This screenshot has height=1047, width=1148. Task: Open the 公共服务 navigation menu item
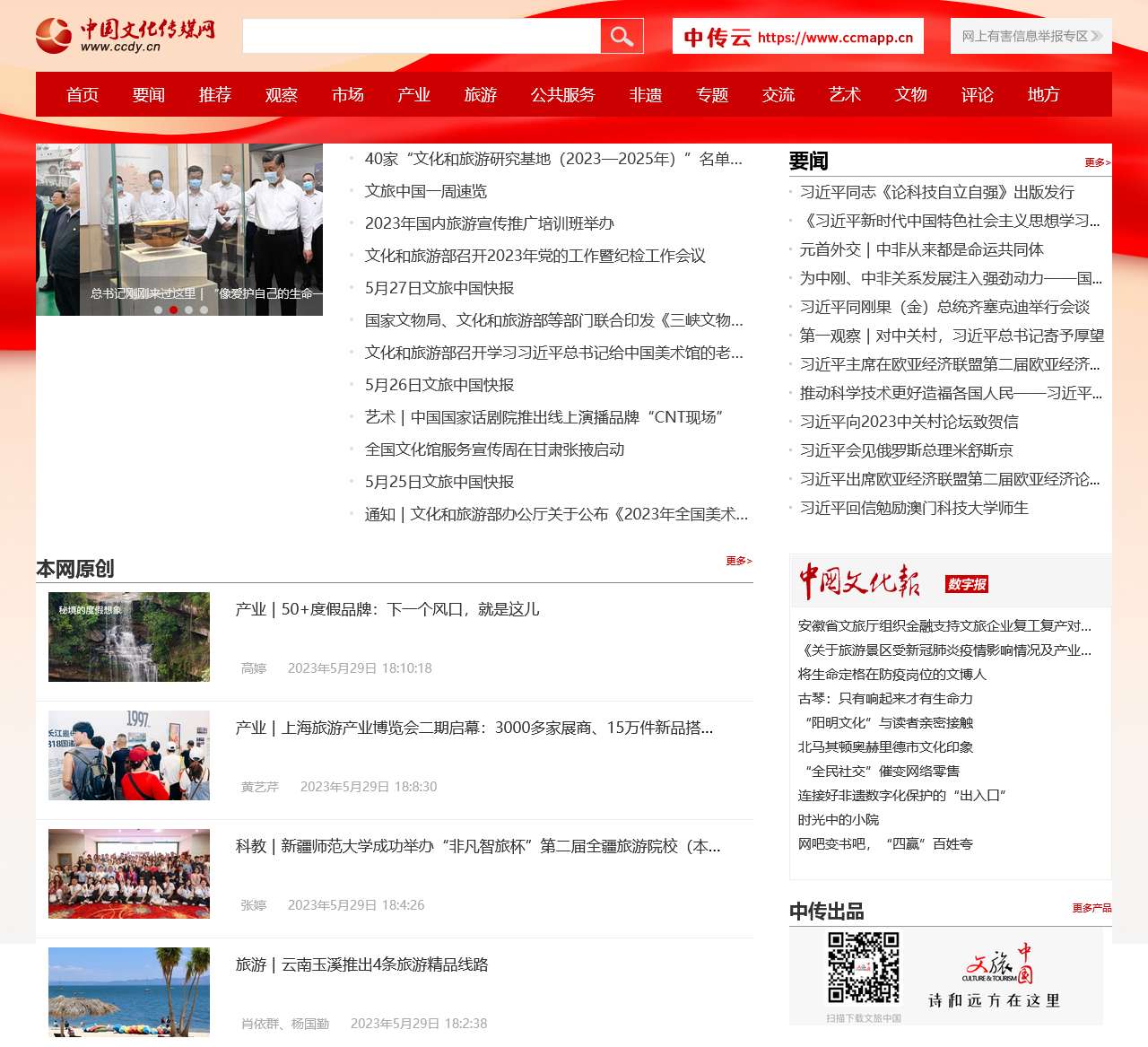[x=562, y=95]
